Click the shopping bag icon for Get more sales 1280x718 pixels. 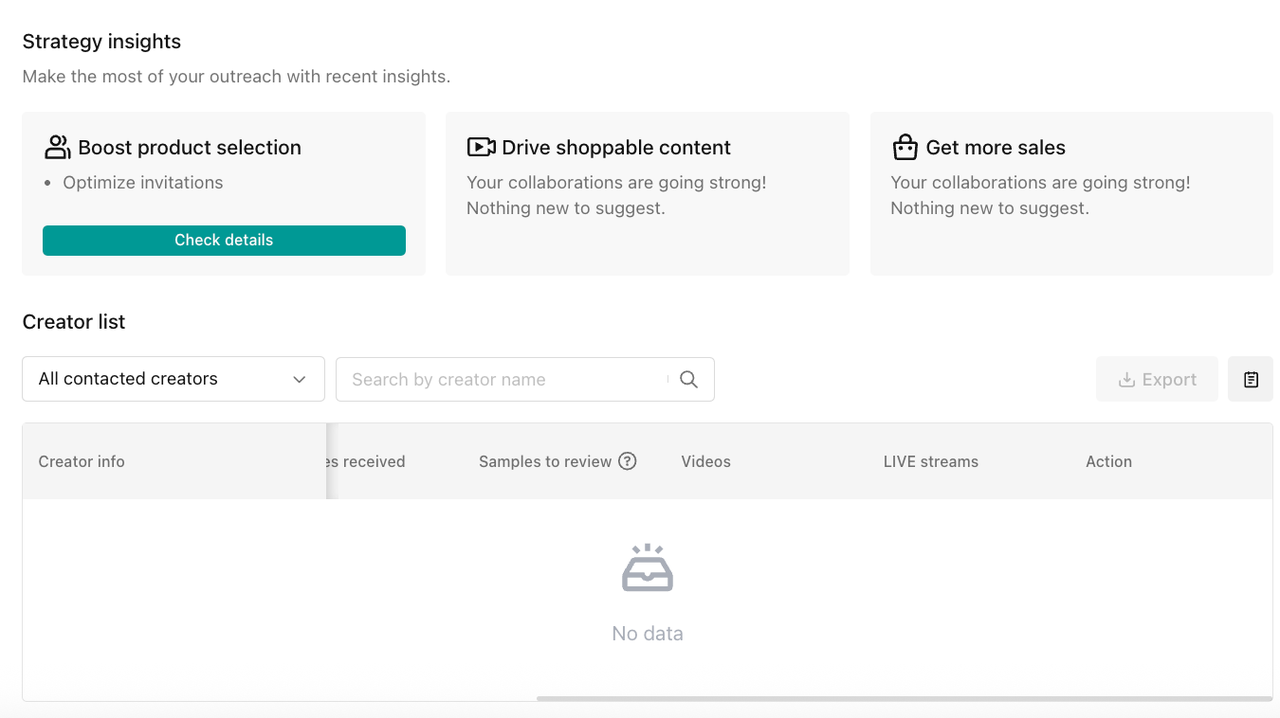pos(905,148)
